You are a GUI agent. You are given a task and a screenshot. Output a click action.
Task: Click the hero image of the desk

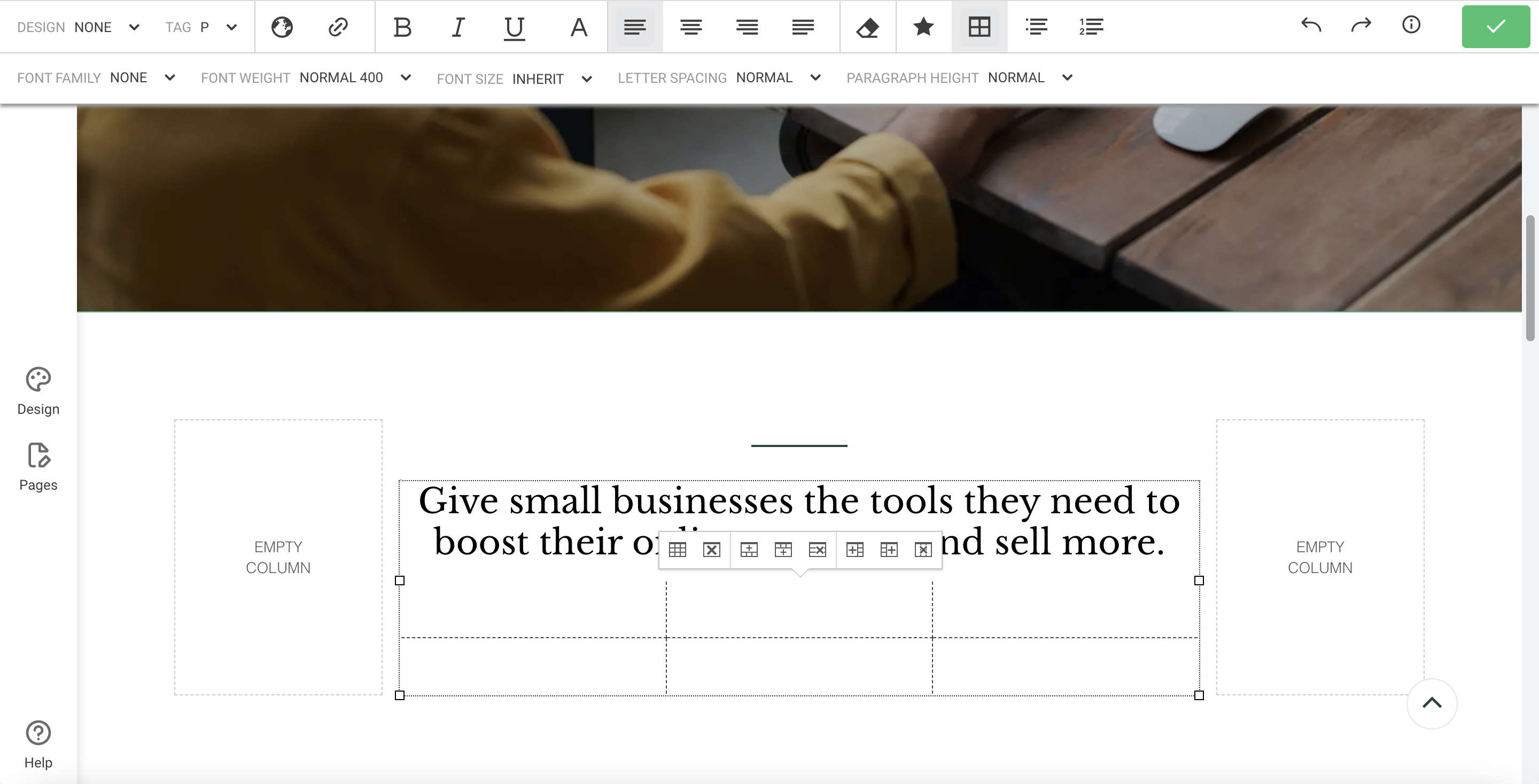[x=799, y=208]
